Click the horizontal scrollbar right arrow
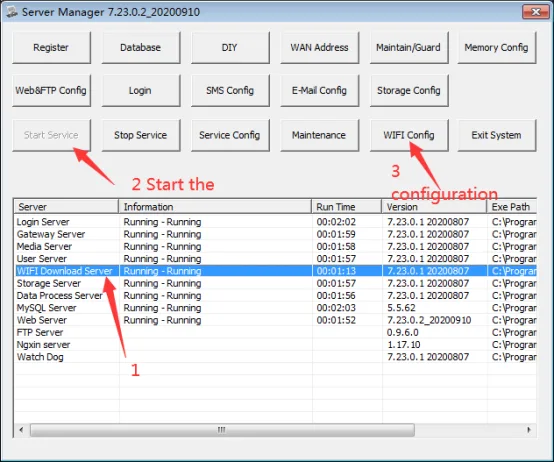Viewport: 554px width, 462px height. tap(529, 430)
